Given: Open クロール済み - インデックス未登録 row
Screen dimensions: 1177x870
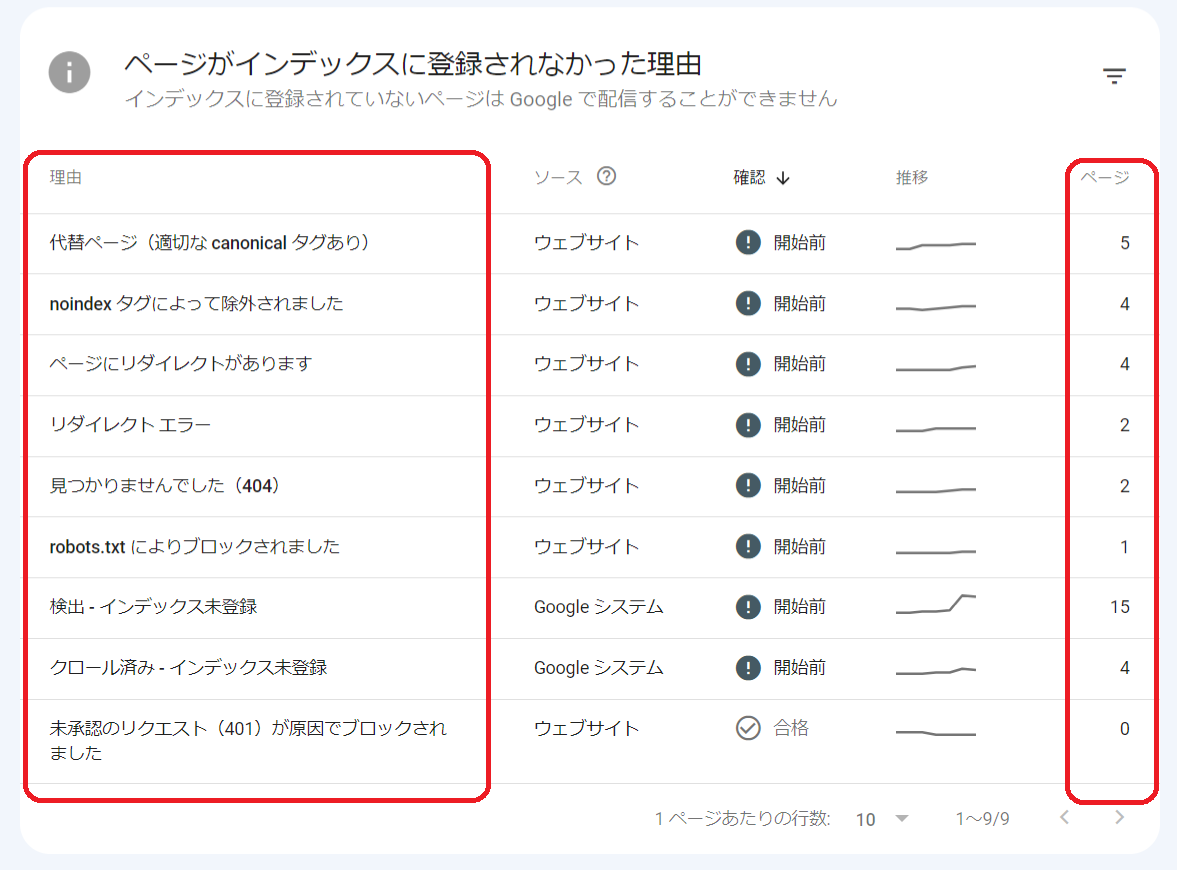Looking at the screenshot, I should 589,669.
